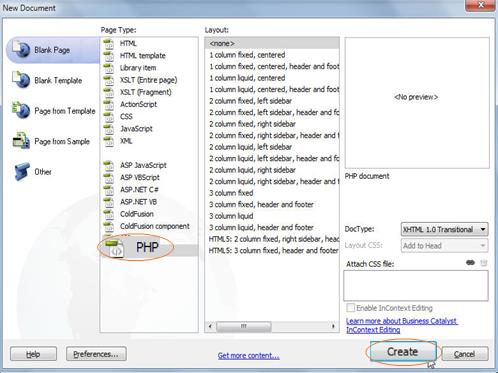Open the Layout CSS dropdown
Screen dimensions: 498x373
click(444, 246)
